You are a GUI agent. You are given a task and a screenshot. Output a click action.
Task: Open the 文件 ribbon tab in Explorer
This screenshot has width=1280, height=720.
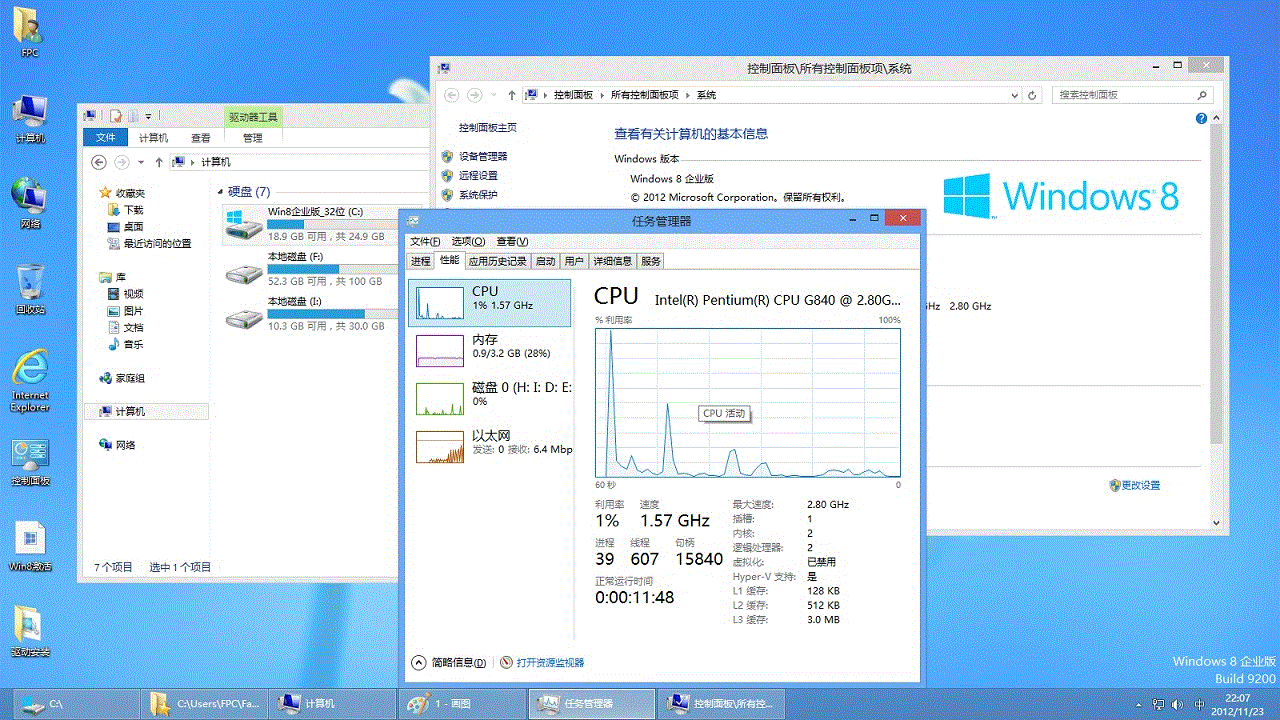[105, 138]
